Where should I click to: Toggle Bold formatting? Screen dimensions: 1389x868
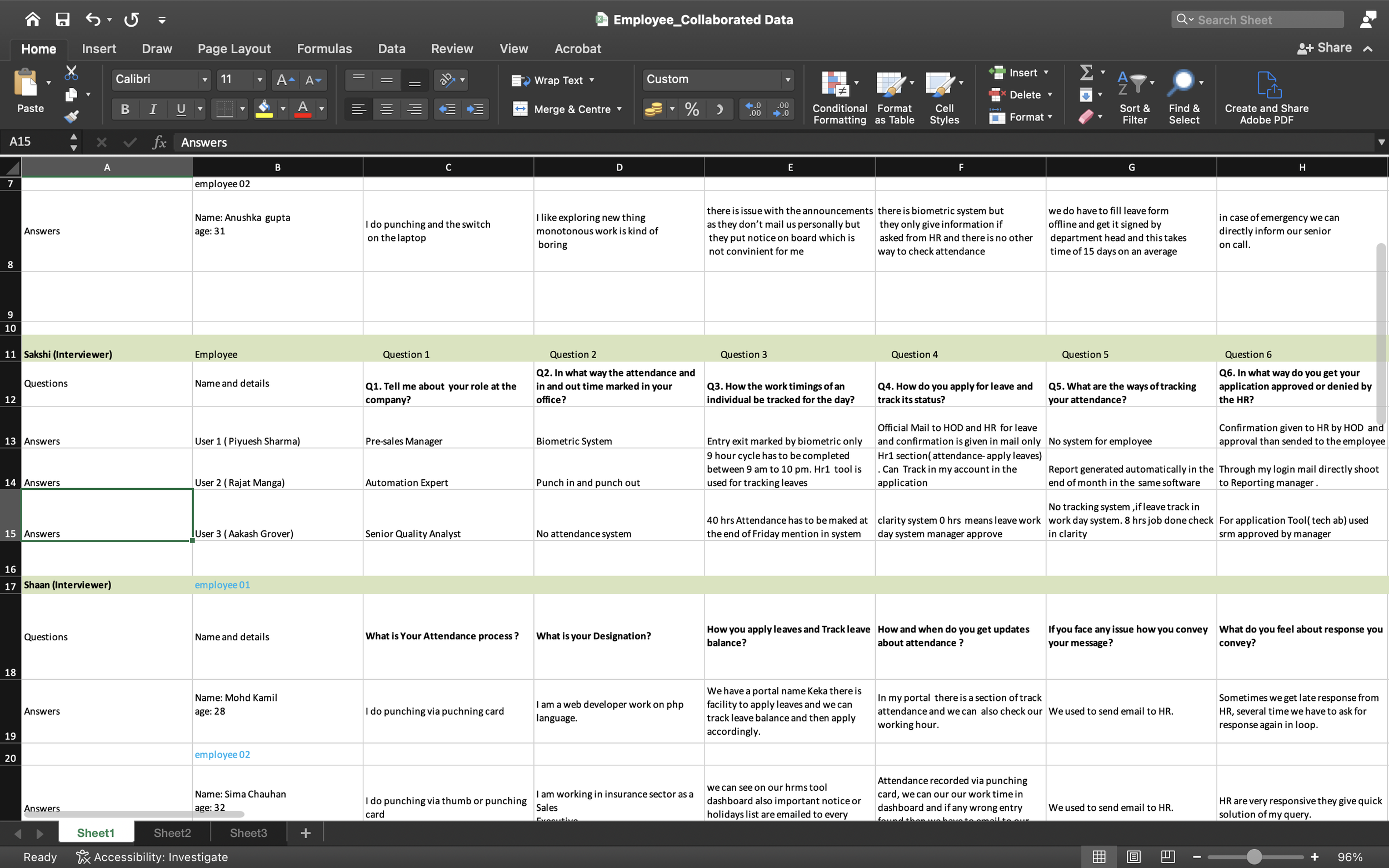(x=124, y=109)
